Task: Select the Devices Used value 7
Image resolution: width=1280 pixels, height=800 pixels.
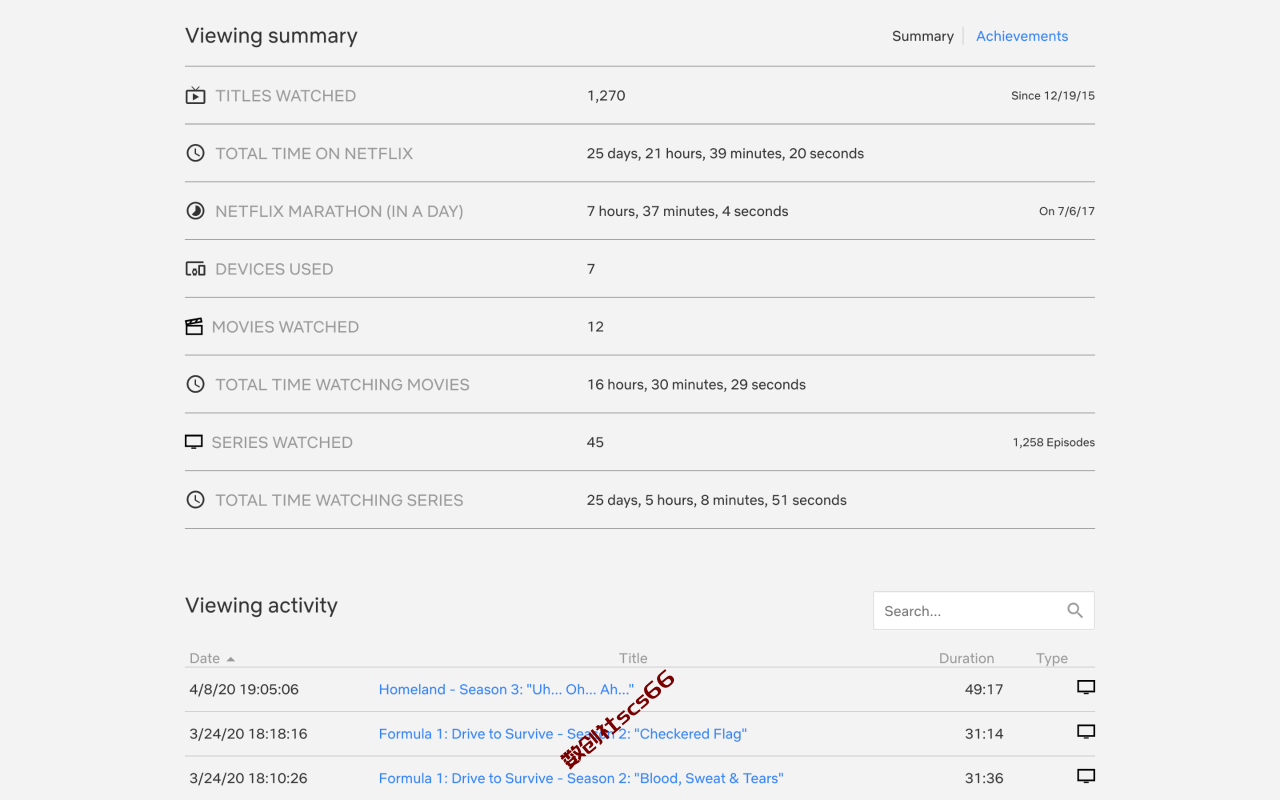Action: click(591, 269)
